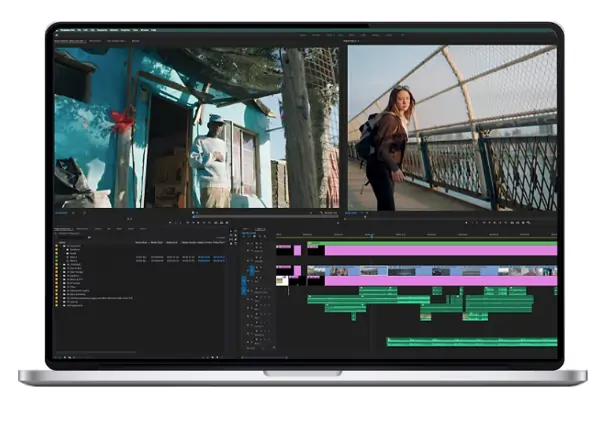This screenshot has width=616, height=431.
Task: Open the Help menu
Action: (x=154, y=30)
